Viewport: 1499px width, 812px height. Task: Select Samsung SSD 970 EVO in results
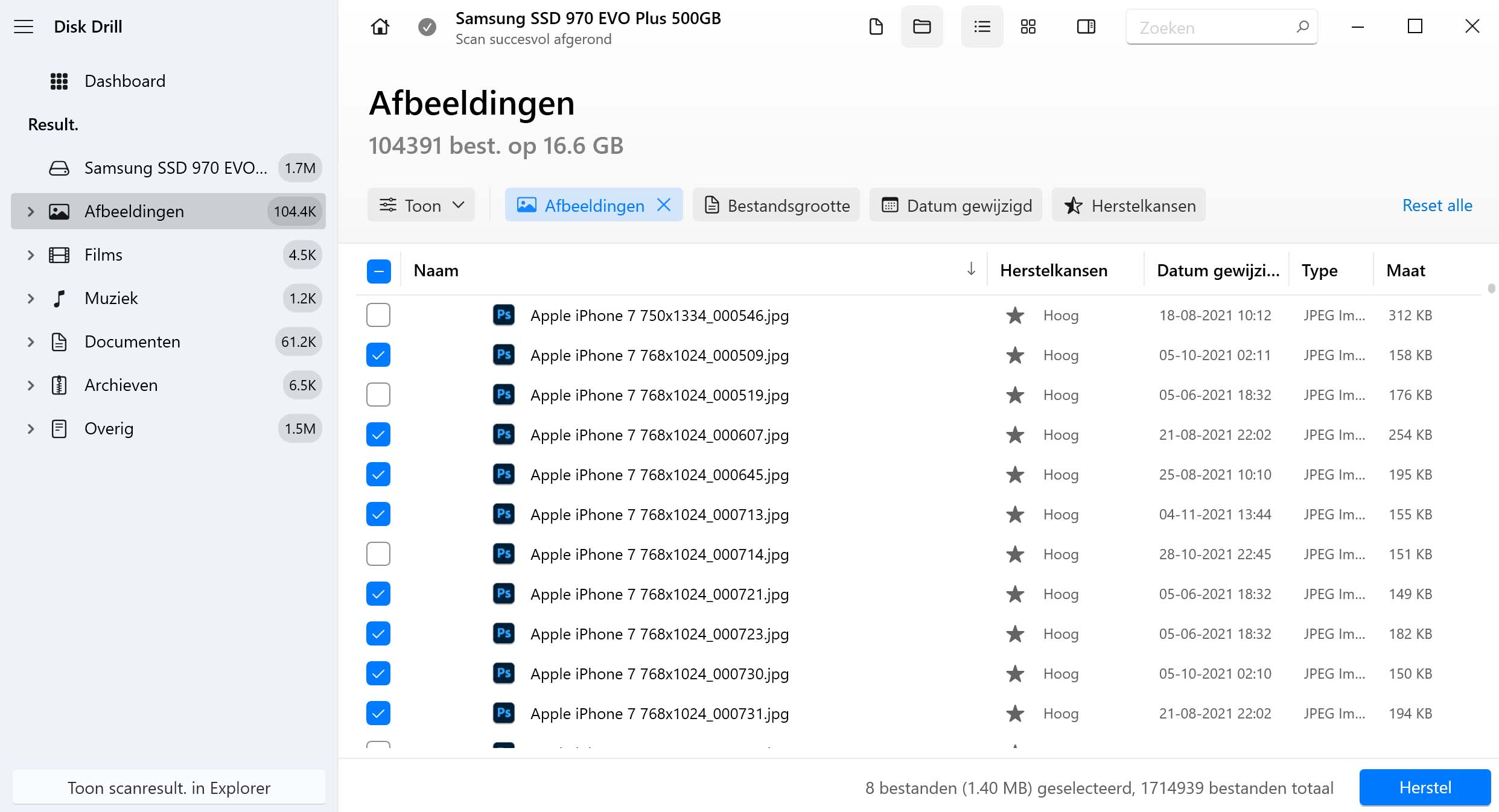click(169, 168)
